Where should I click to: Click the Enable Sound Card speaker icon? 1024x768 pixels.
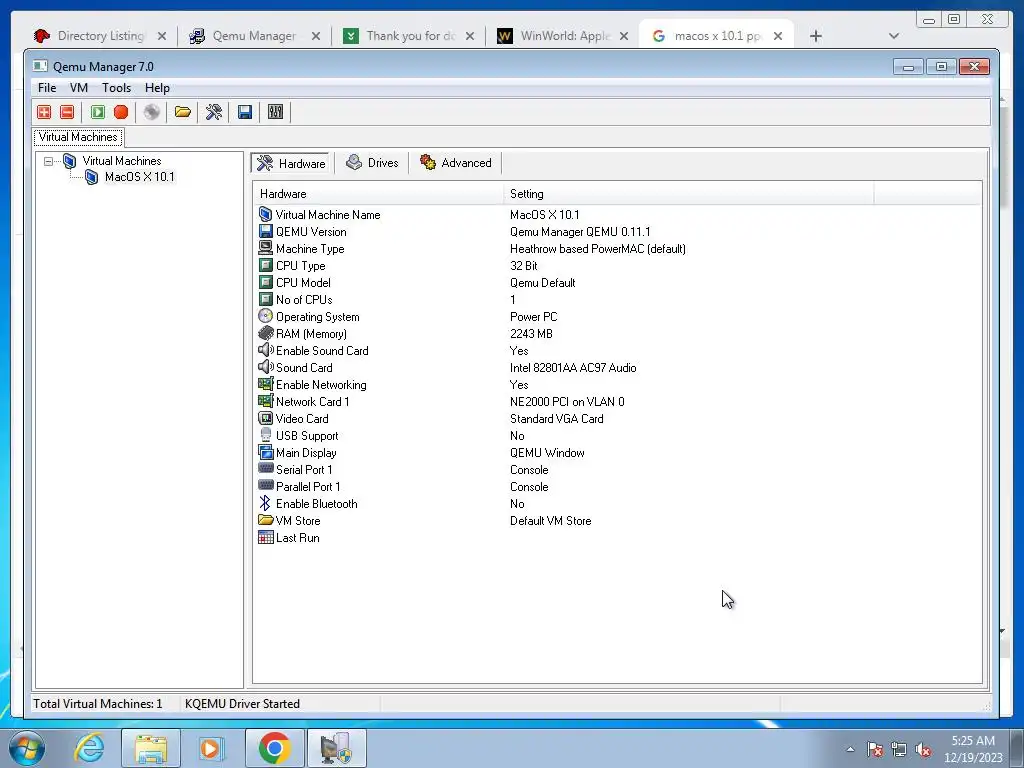pos(265,350)
